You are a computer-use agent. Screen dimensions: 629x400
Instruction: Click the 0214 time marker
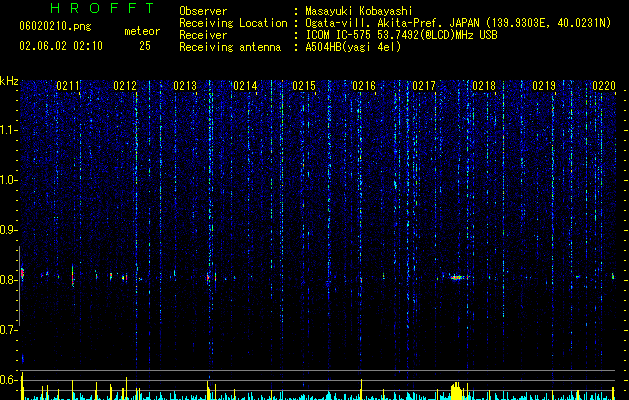coord(245,86)
